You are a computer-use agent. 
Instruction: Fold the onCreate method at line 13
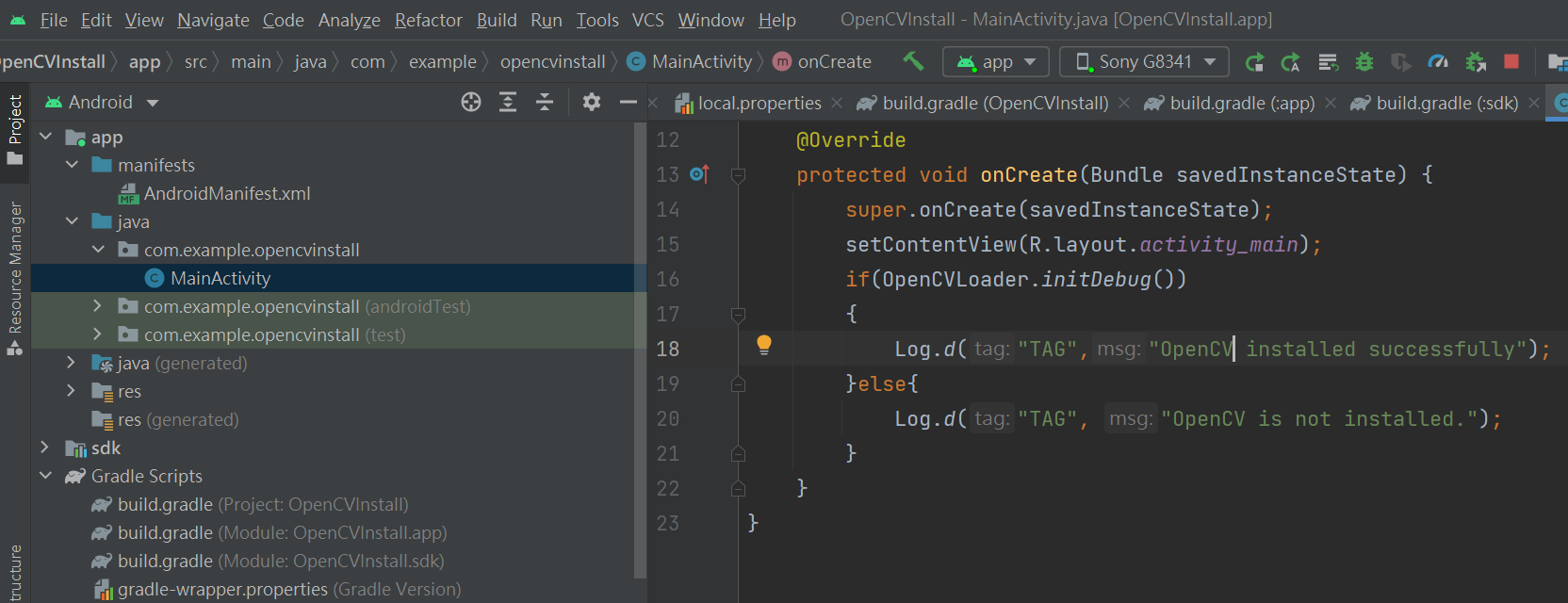(739, 175)
